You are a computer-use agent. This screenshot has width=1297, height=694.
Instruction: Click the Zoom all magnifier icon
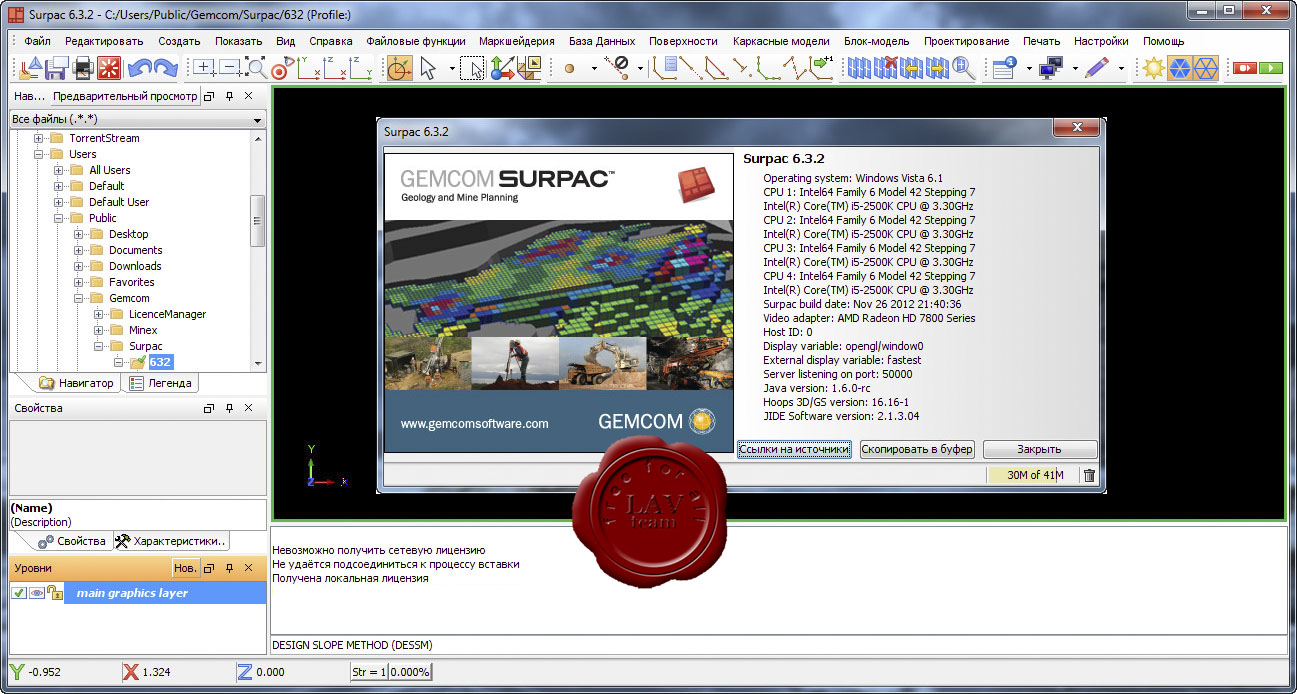(x=257, y=68)
